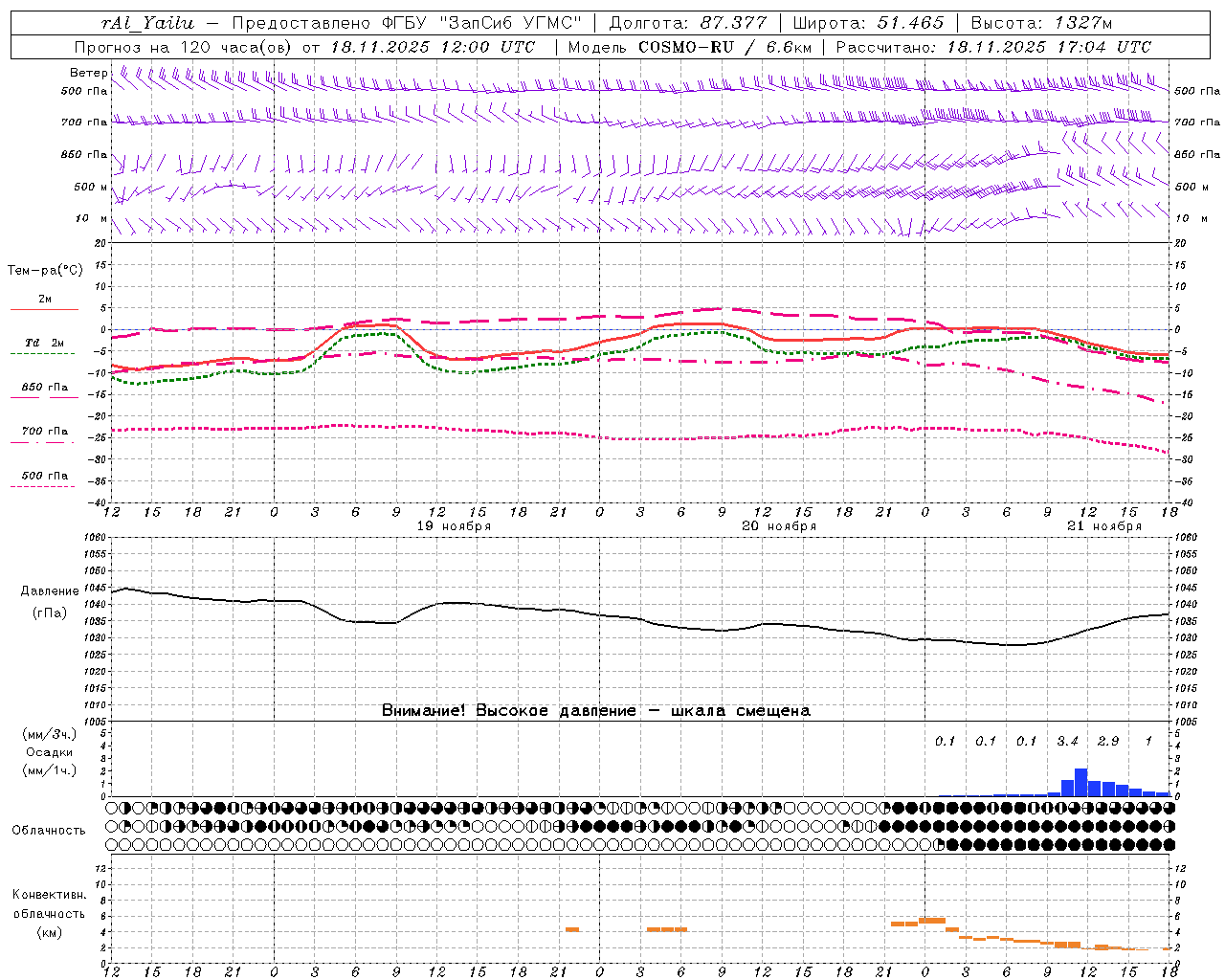The width and height of the screenshot is (1225, 980).
Task: Click the provider text ФГБУ "ЗапСиб УГМС"
Action: tap(482, 23)
